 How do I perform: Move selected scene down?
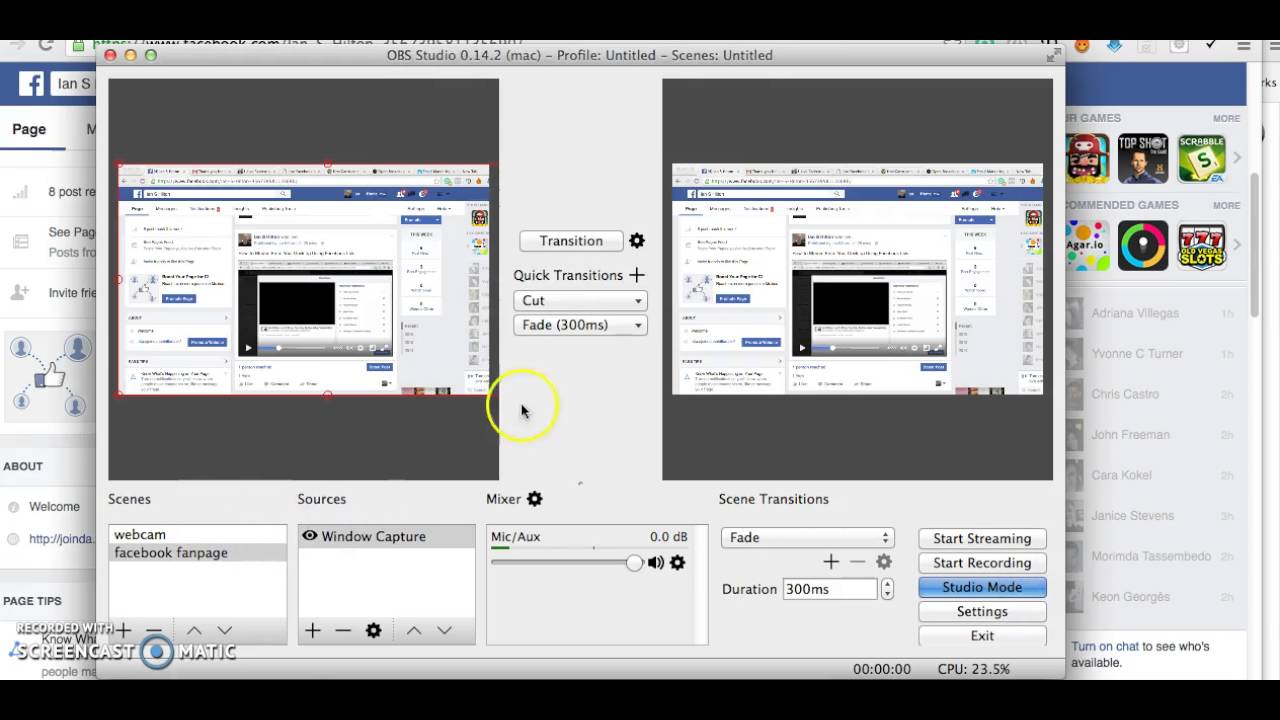click(x=225, y=631)
